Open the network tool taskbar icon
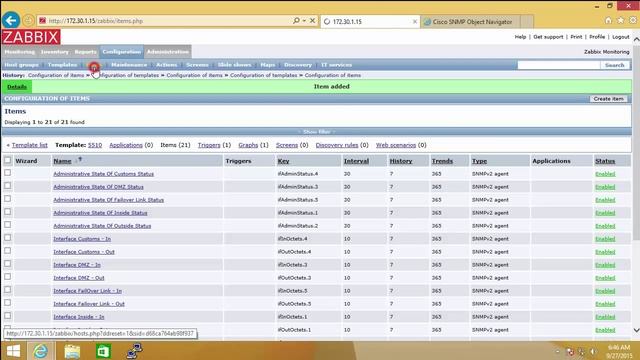640x360 pixels. (134, 351)
